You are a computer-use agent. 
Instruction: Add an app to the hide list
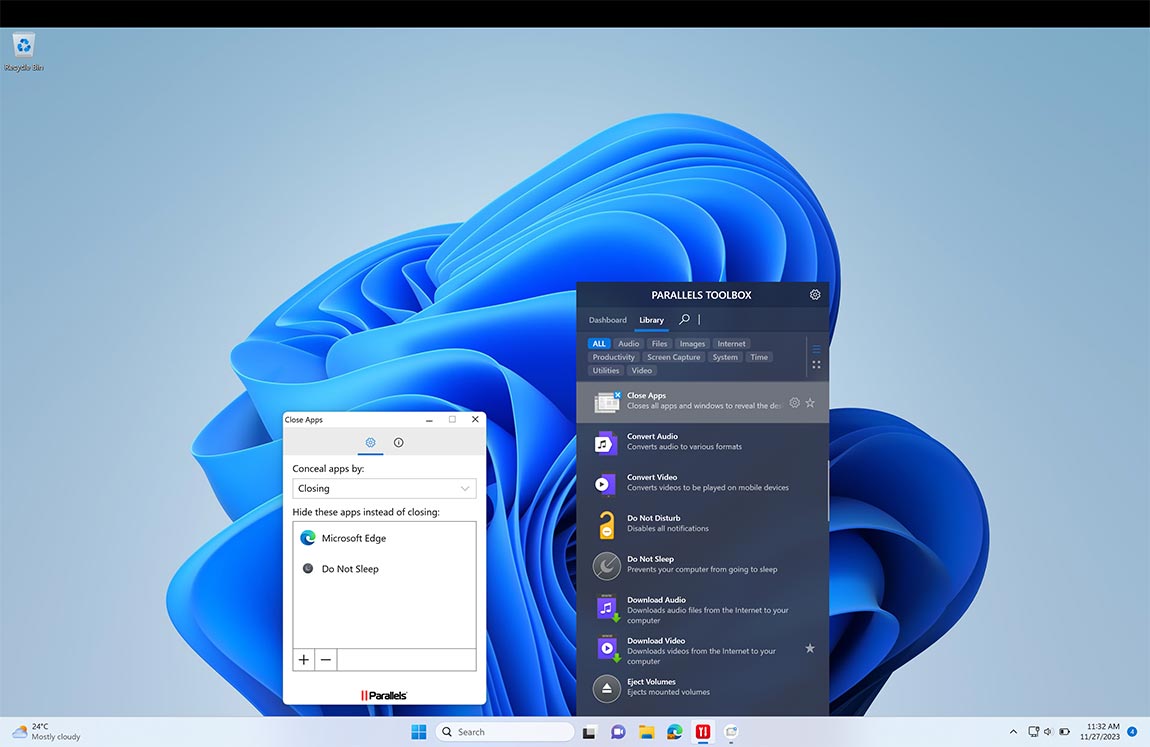[x=303, y=659]
